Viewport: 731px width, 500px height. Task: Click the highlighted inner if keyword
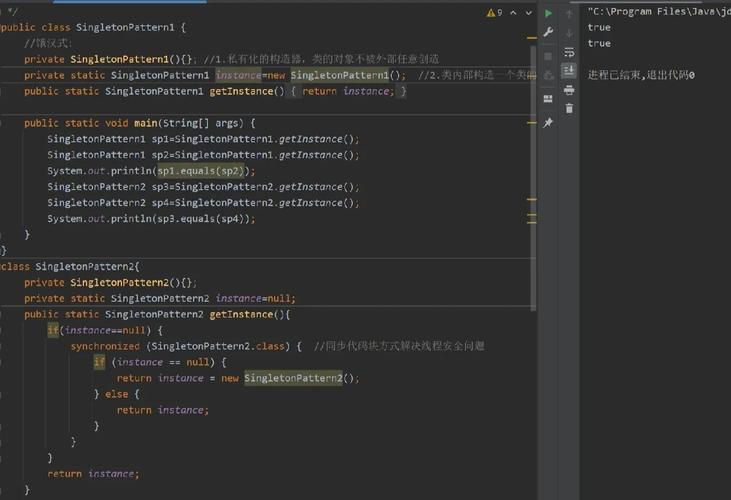(99, 362)
